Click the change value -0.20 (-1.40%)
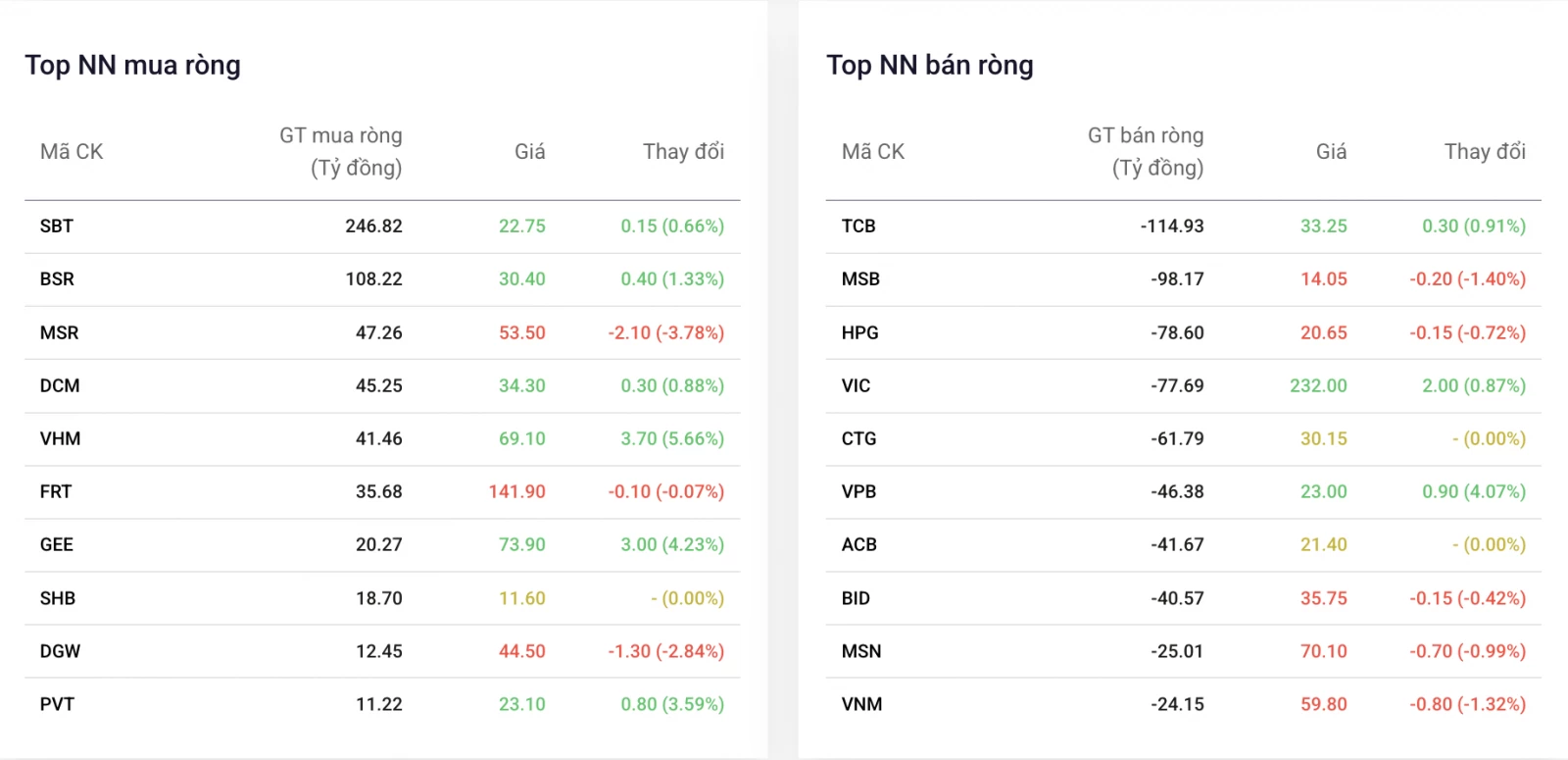Viewport: 1568px width, 760px height. coord(1468,279)
